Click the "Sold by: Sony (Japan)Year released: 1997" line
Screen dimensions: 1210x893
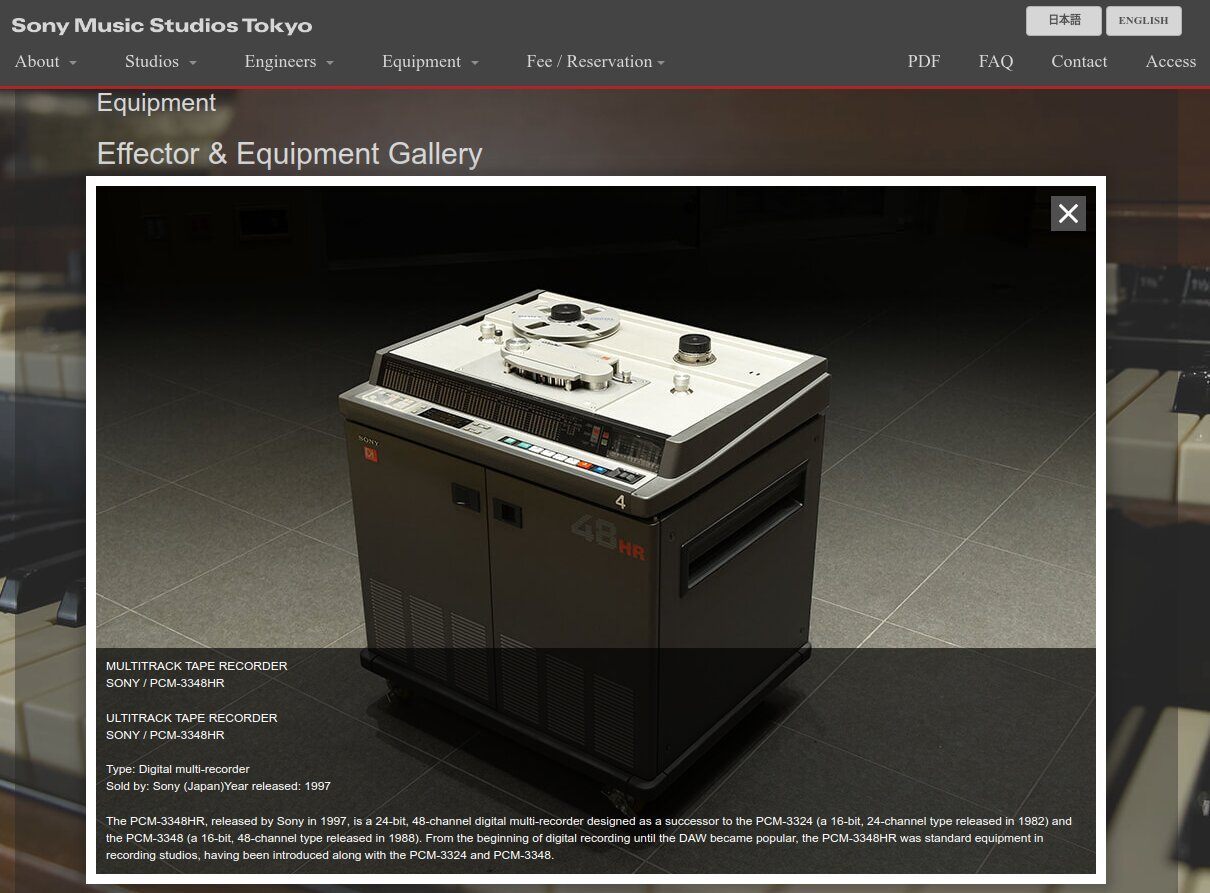tap(218, 786)
